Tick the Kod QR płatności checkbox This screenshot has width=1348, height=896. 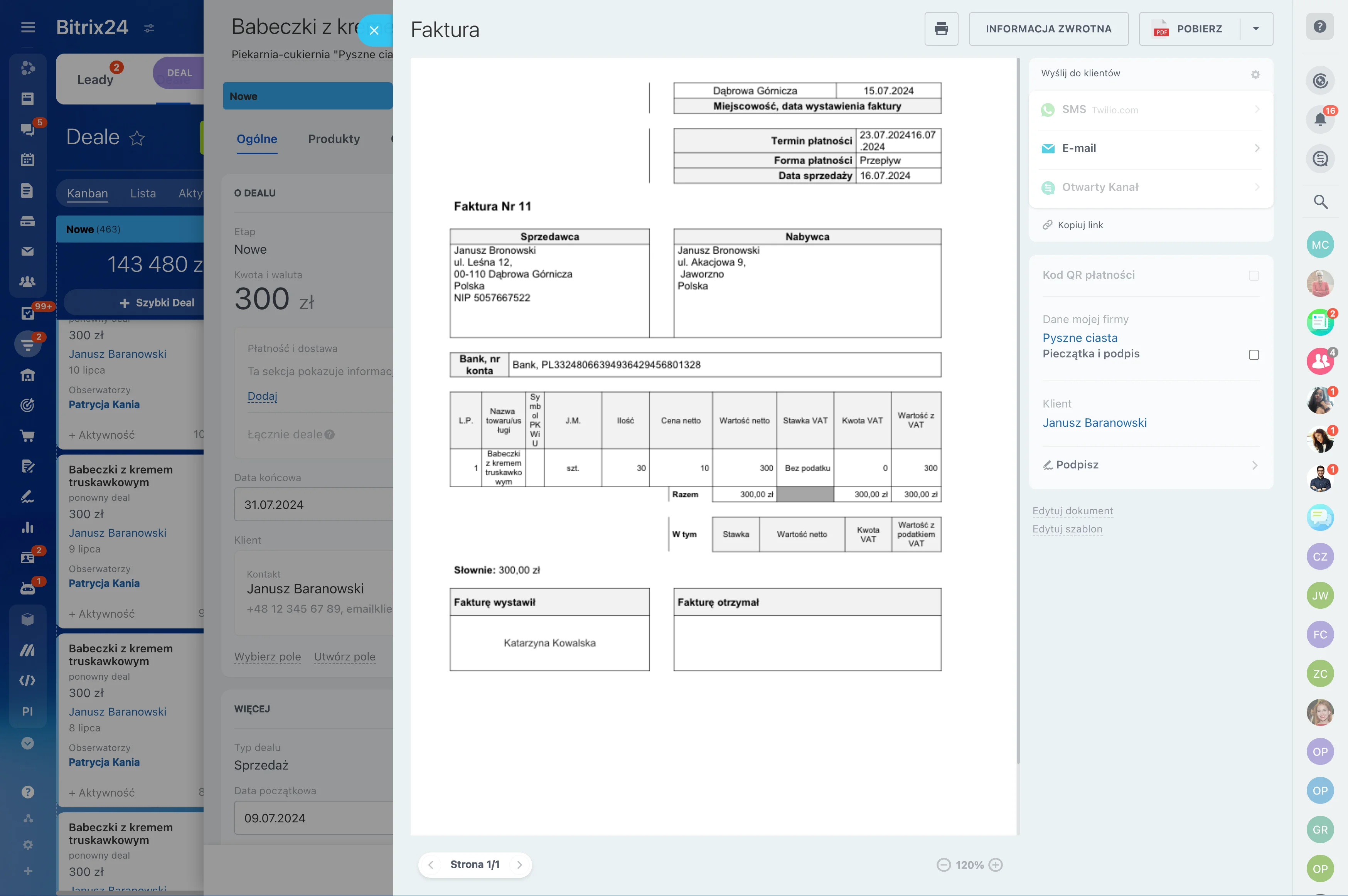1253,276
